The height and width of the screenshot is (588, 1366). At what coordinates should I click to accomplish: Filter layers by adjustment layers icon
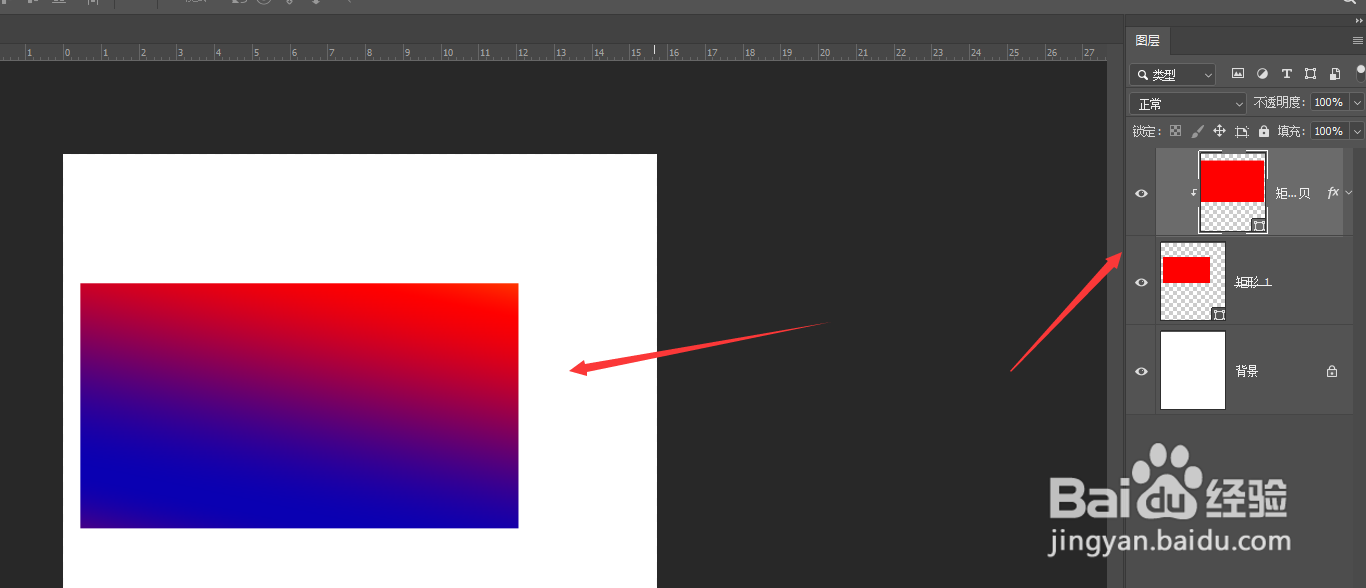click(1262, 74)
